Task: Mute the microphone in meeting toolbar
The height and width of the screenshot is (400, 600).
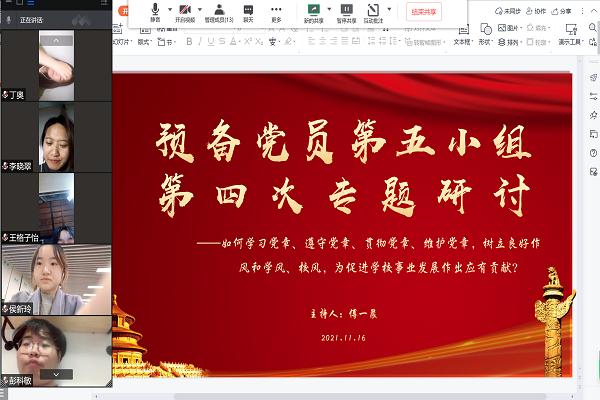Action: pyautogui.click(x=155, y=12)
